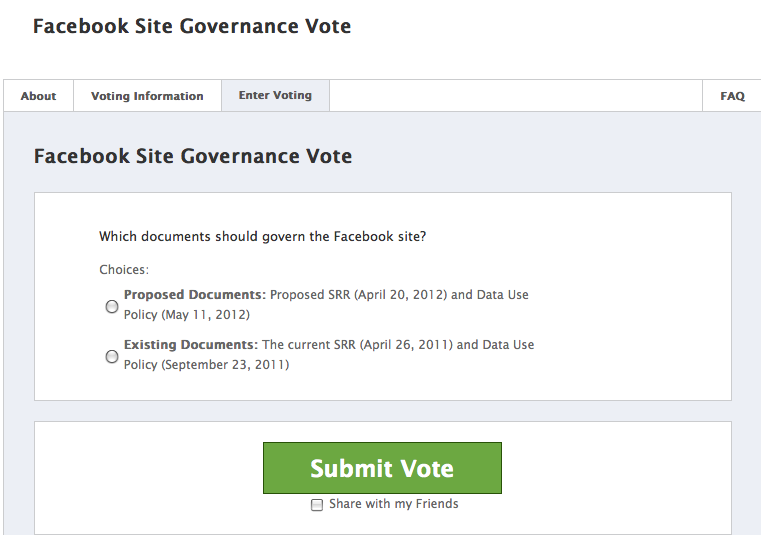Click the 'Share with my Friends' label text
The width and height of the screenshot is (761, 535).
pos(394,504)
